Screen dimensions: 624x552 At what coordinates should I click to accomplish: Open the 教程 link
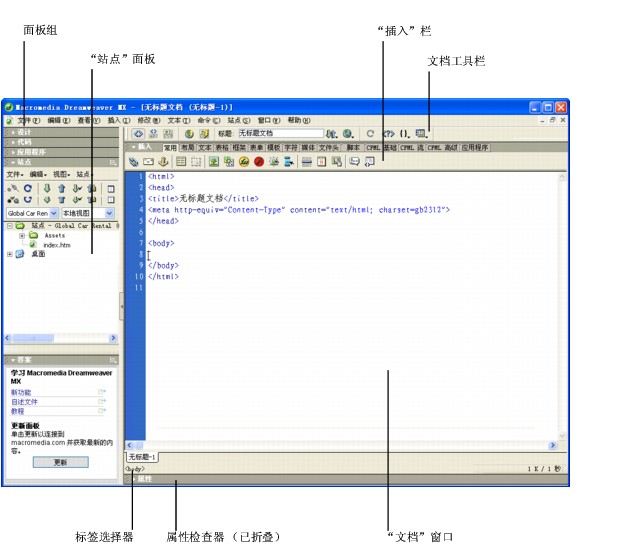18,412
